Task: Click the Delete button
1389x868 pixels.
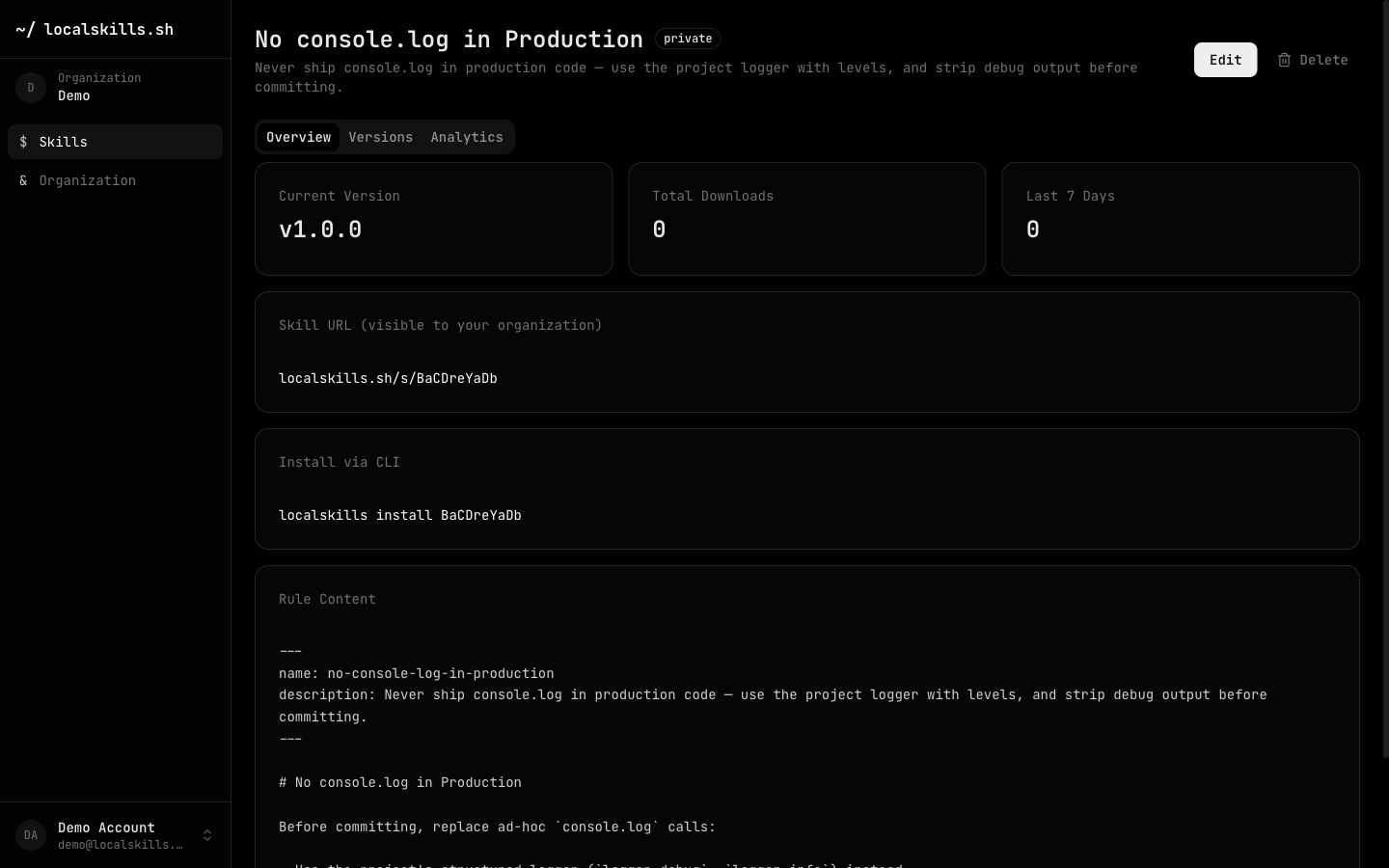Action: coord(1313,60)
